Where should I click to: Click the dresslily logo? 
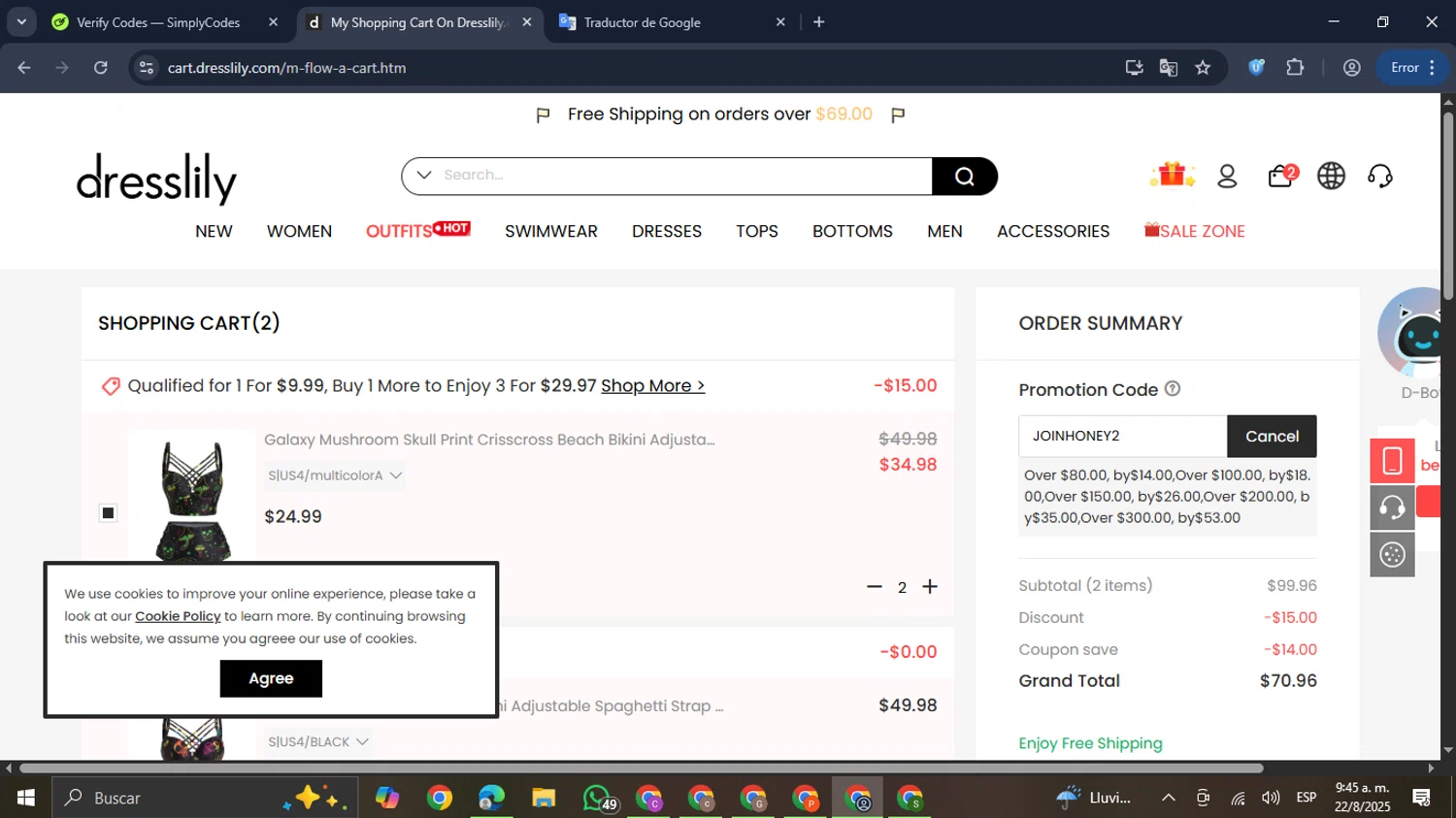156,179
